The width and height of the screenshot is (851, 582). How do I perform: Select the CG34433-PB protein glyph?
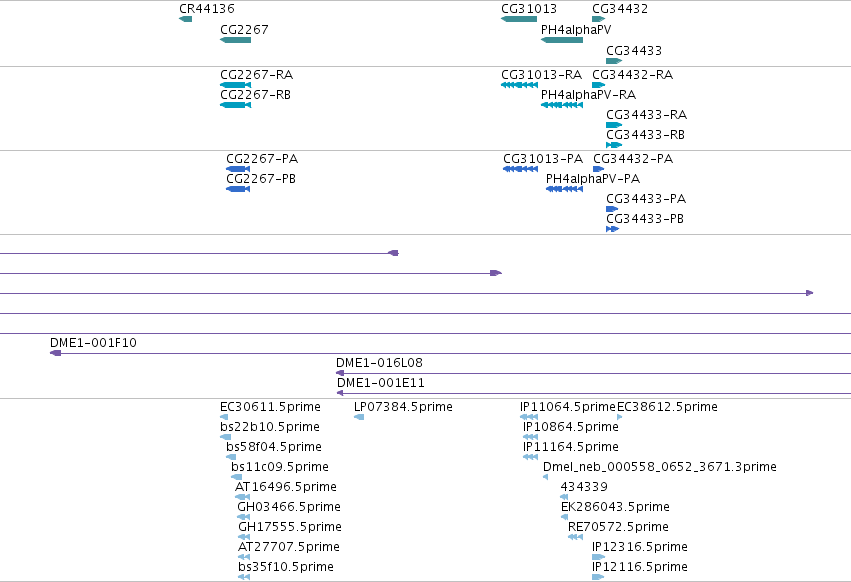coord(612,229)
